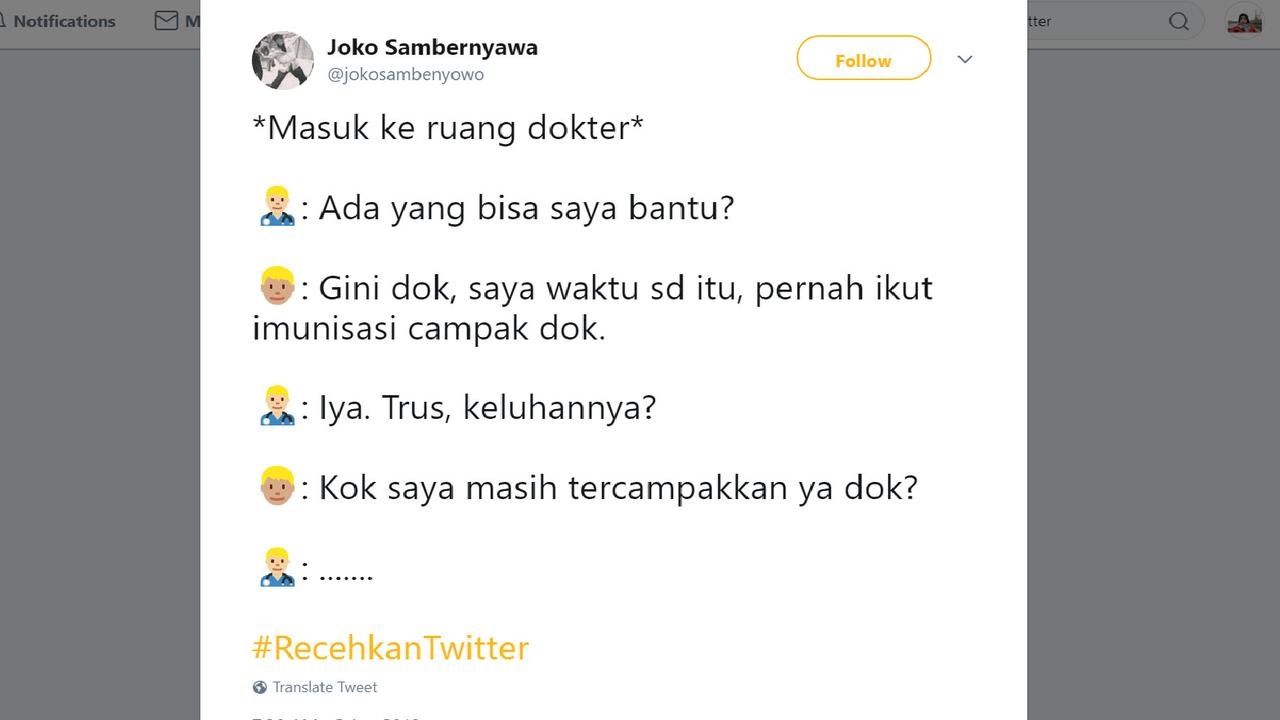Viewport: 1280px width, 720px height.
Task: Click the blond boy emoji in the campak line
Action: (277, 288)
